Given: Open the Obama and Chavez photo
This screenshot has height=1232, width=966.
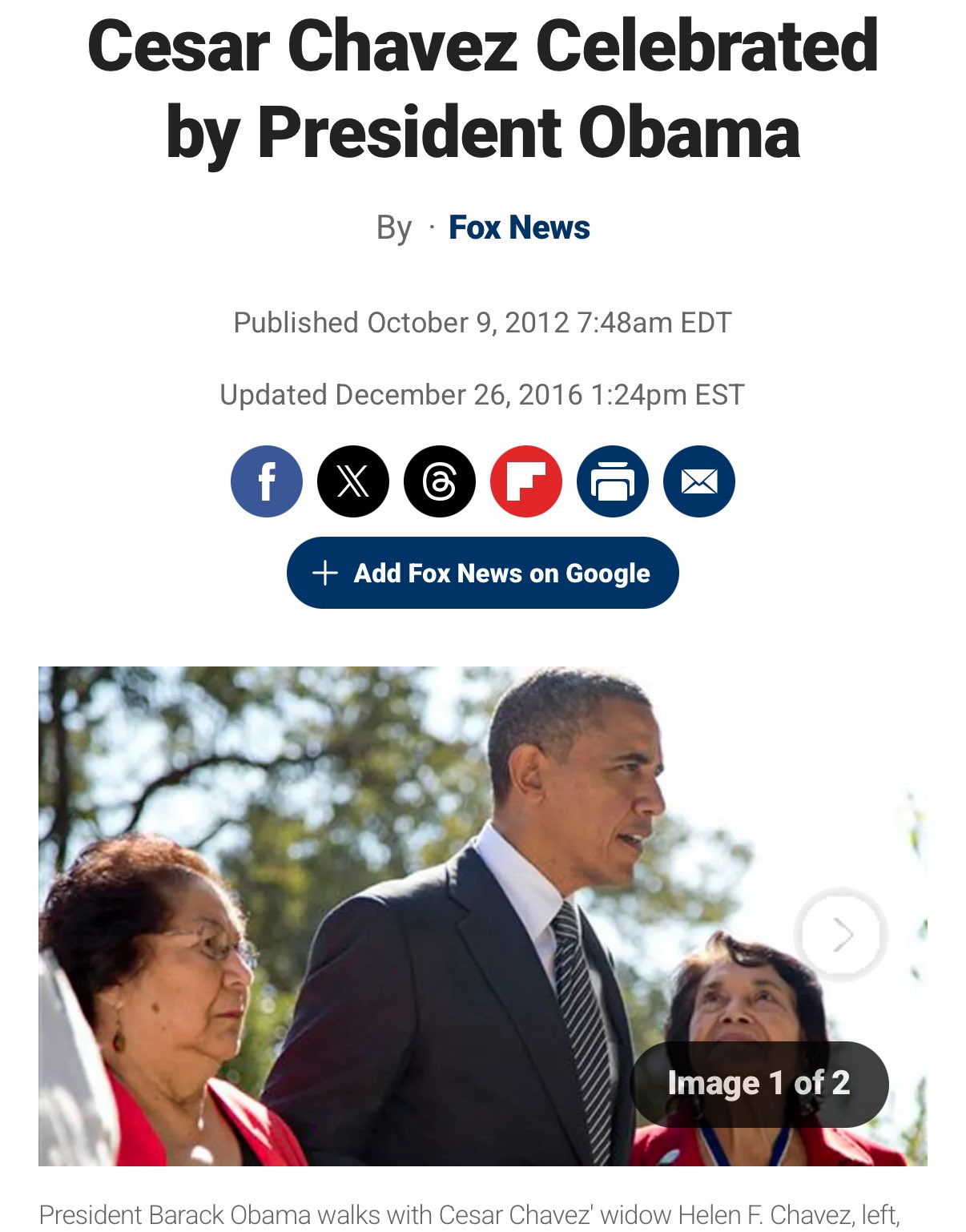Looking at the screenshot, I should [483, 916].
